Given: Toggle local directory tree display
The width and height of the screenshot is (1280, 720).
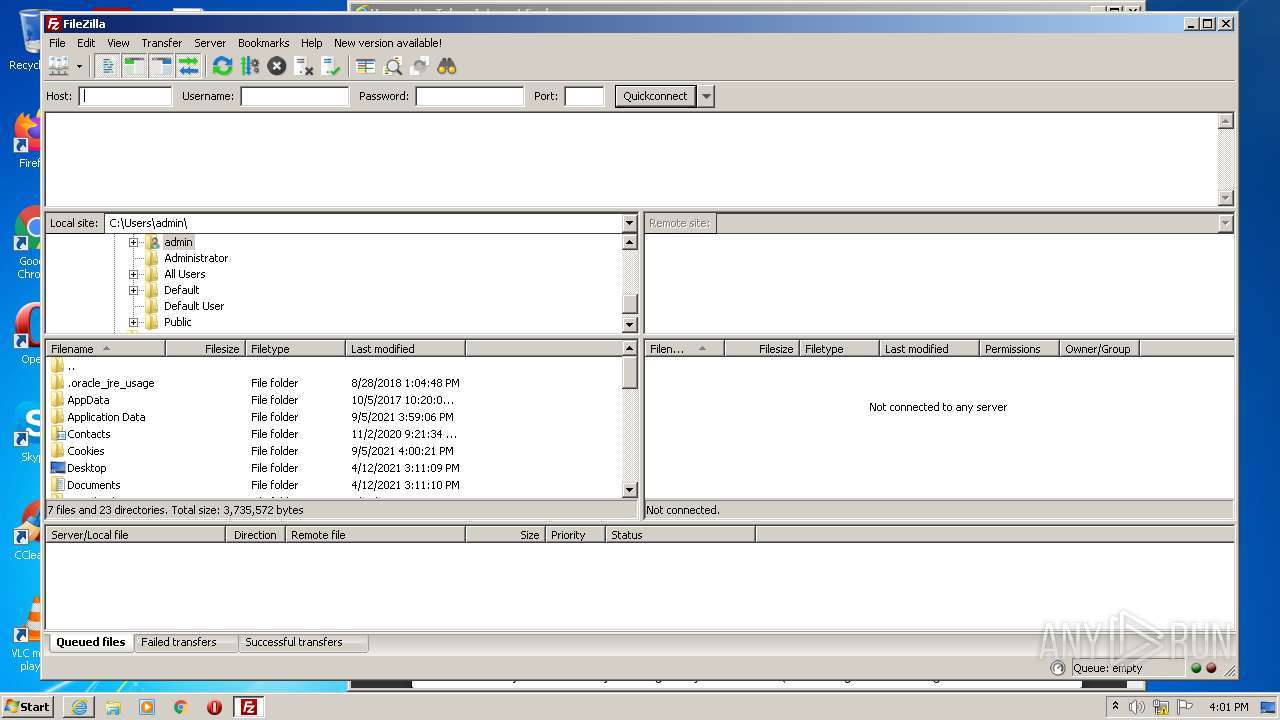Looking at the screenshot, I should click(134, 66).
